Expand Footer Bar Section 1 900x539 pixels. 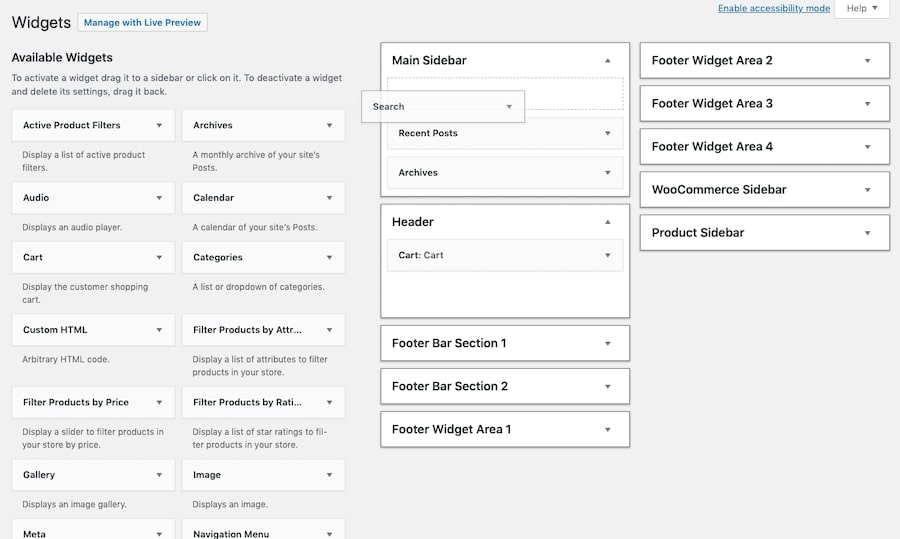(607, 343)
